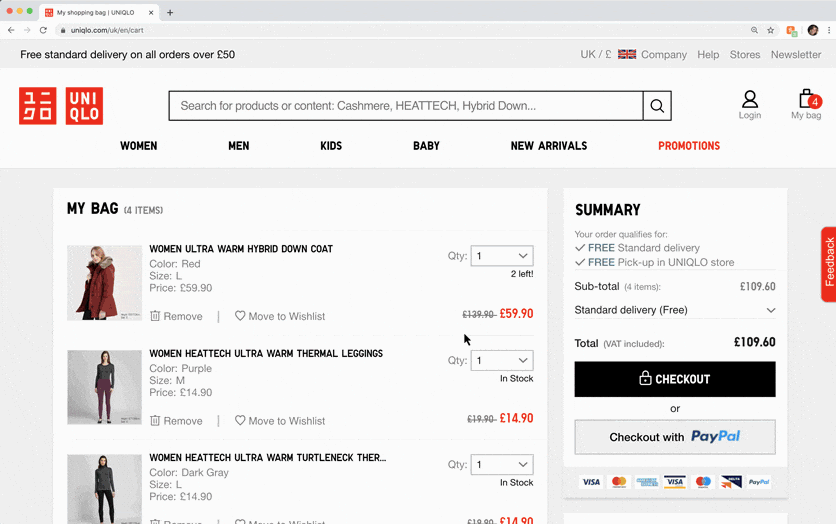The image size is (836, 524).
Task: Open the purple leggings thumbnail
Action: point(104,387)
